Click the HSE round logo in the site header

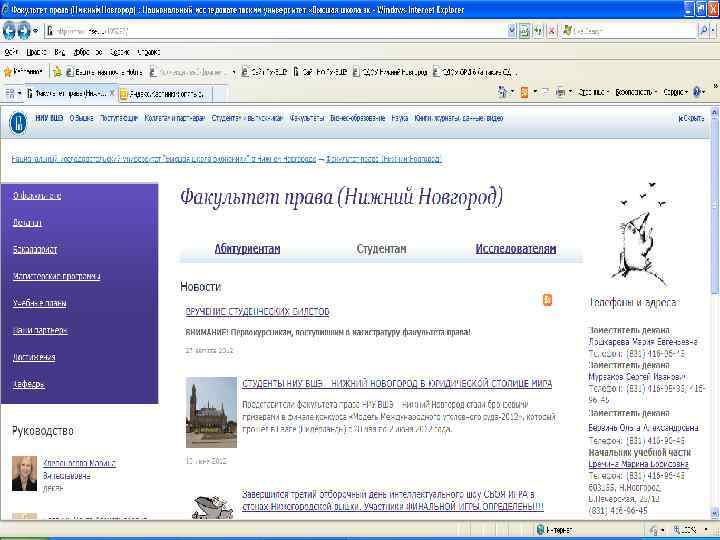tap(18, 123)
